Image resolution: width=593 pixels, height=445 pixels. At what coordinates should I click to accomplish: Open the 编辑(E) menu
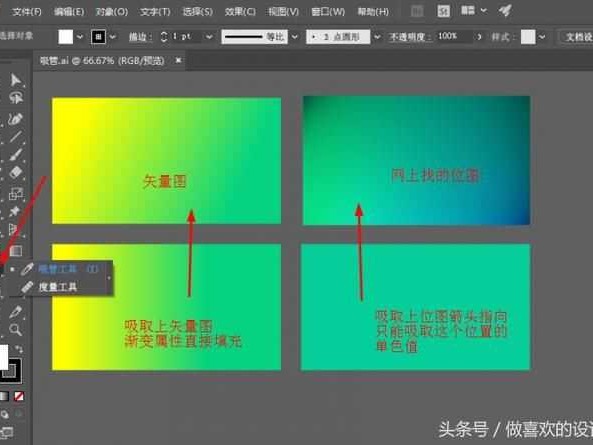point(69,12)
